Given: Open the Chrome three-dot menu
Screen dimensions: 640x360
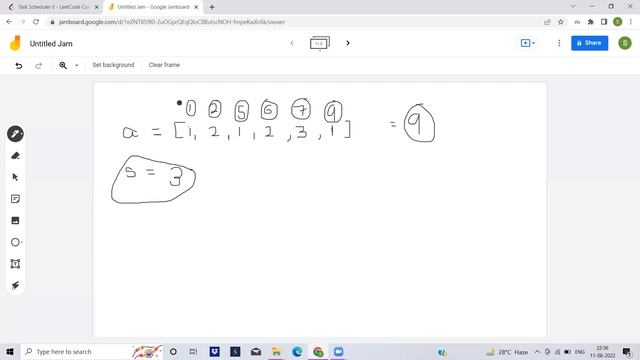Looking at the screenshot, I should pos(631,22).
